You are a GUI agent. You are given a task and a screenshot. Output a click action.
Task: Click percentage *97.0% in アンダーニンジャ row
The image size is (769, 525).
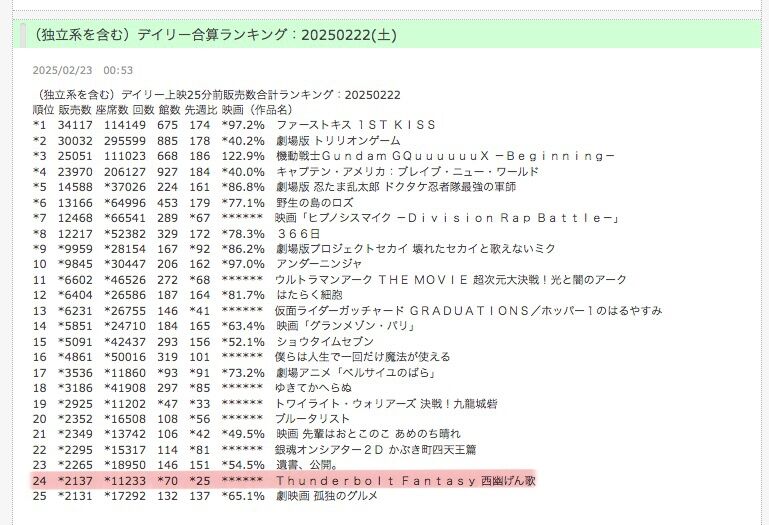(243, 264)
